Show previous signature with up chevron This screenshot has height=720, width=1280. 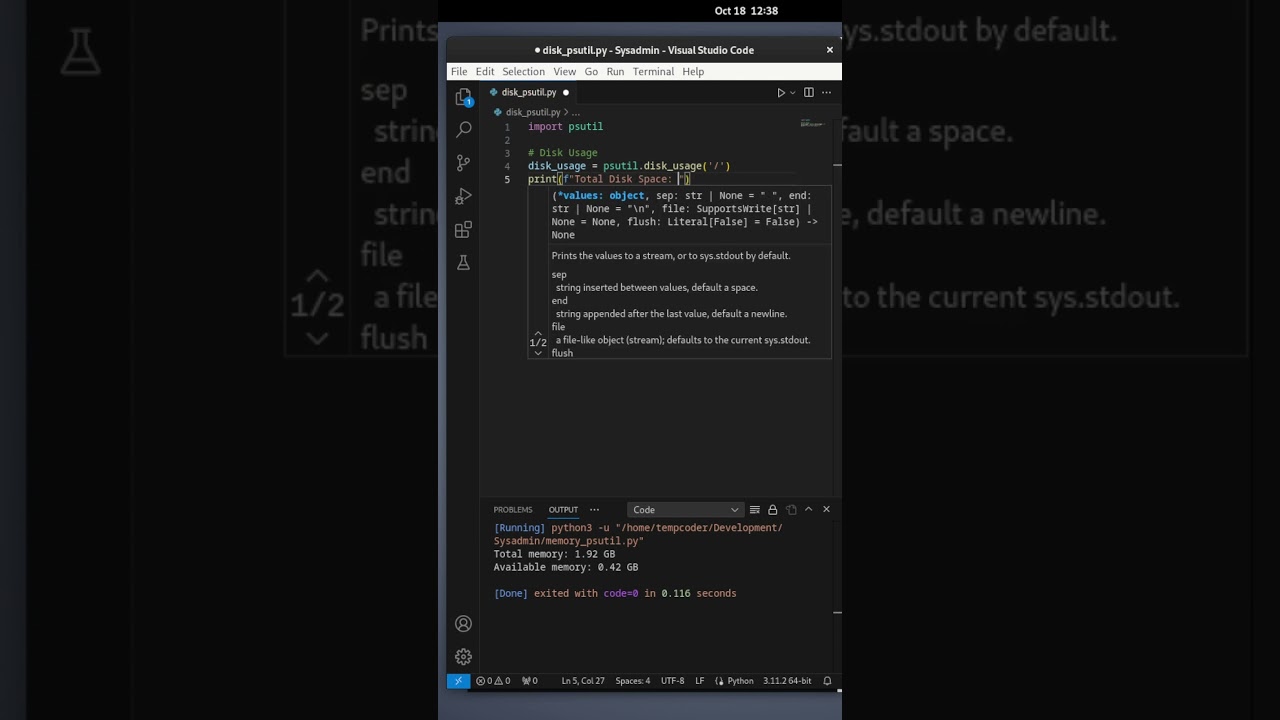click(x=538, y=333)
